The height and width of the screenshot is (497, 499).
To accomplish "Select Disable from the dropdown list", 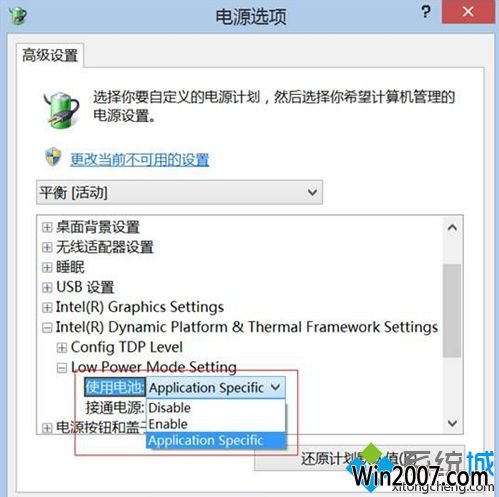I will (216, 408).
